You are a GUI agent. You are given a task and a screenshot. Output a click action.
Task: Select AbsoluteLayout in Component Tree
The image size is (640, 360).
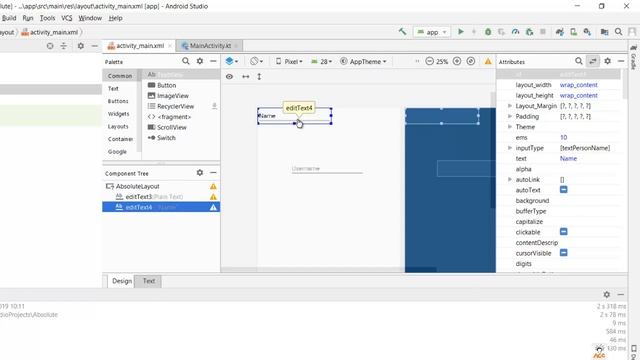tap(138, 186)
